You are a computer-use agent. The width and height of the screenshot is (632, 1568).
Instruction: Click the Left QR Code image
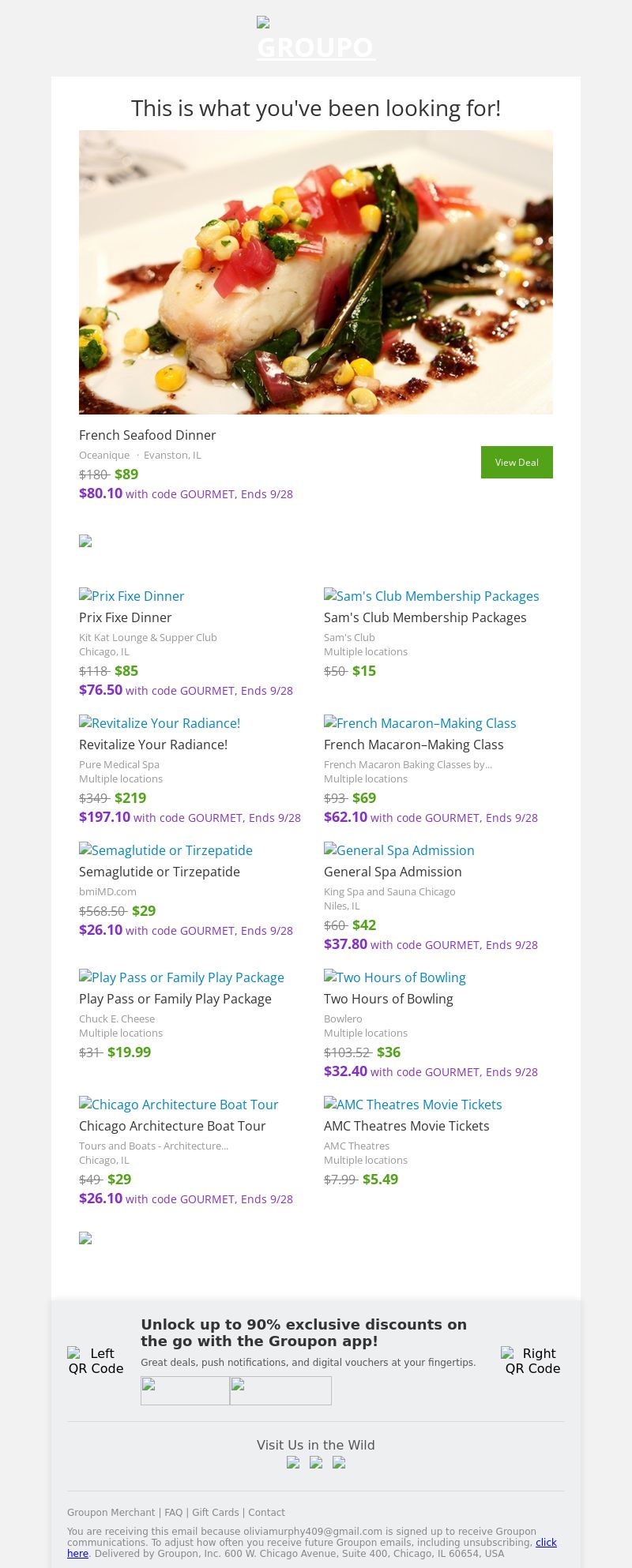[x=96, y=1360]
